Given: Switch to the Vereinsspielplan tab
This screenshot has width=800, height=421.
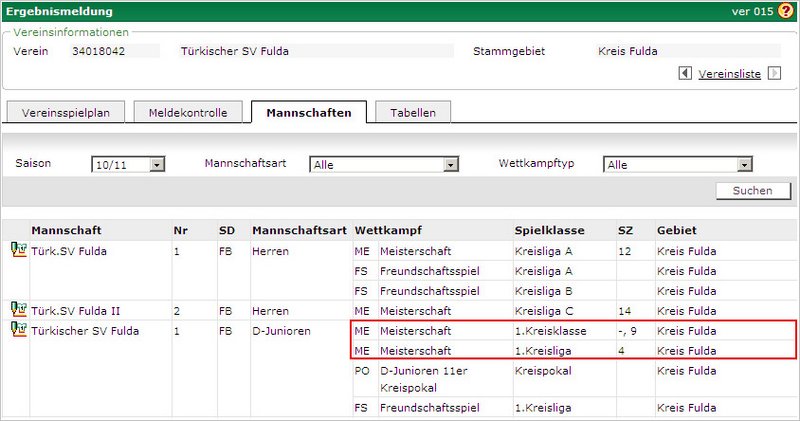Looking at the screenshot, I should pos(65,112).
